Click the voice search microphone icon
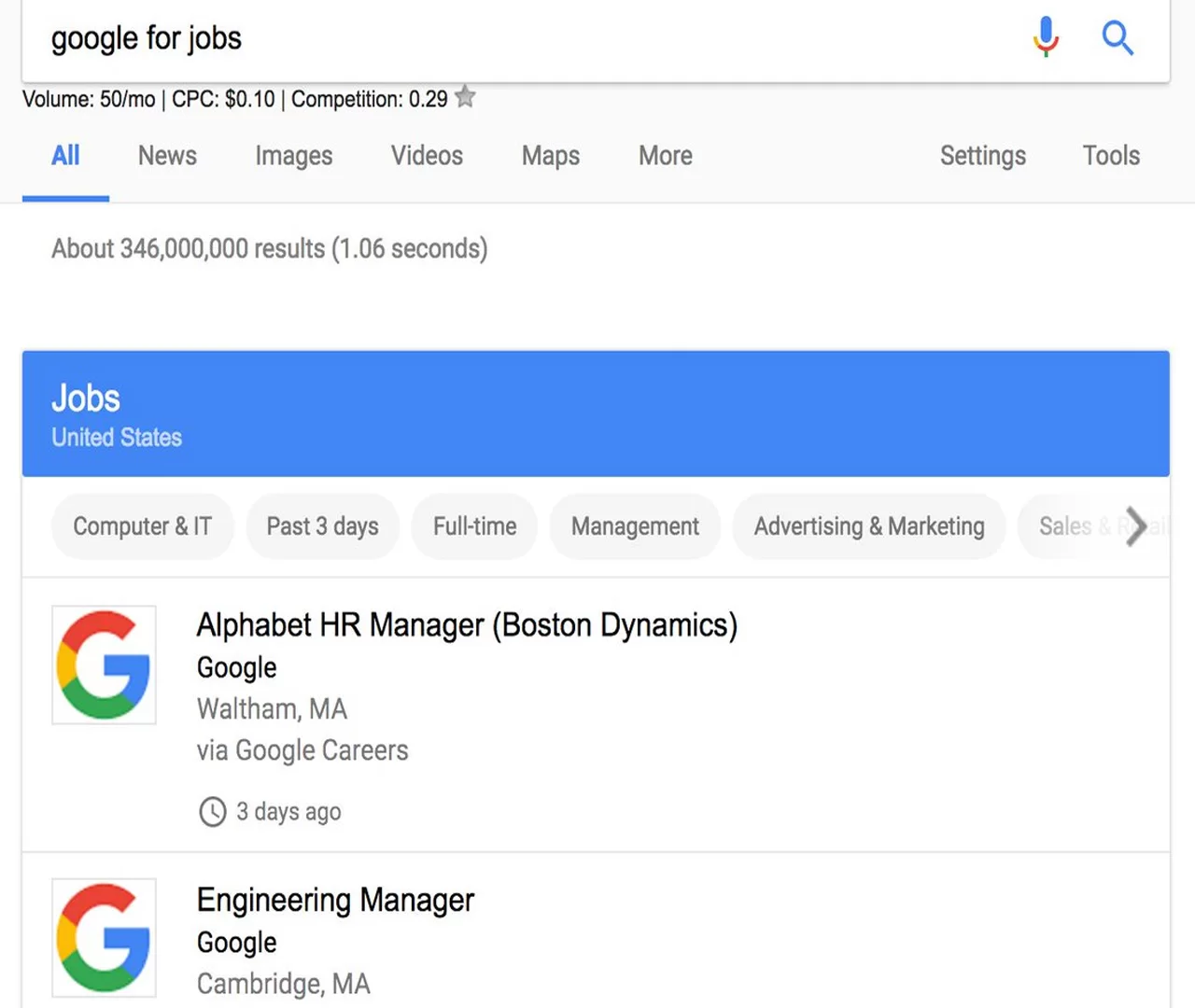 tap(1046, 37)
